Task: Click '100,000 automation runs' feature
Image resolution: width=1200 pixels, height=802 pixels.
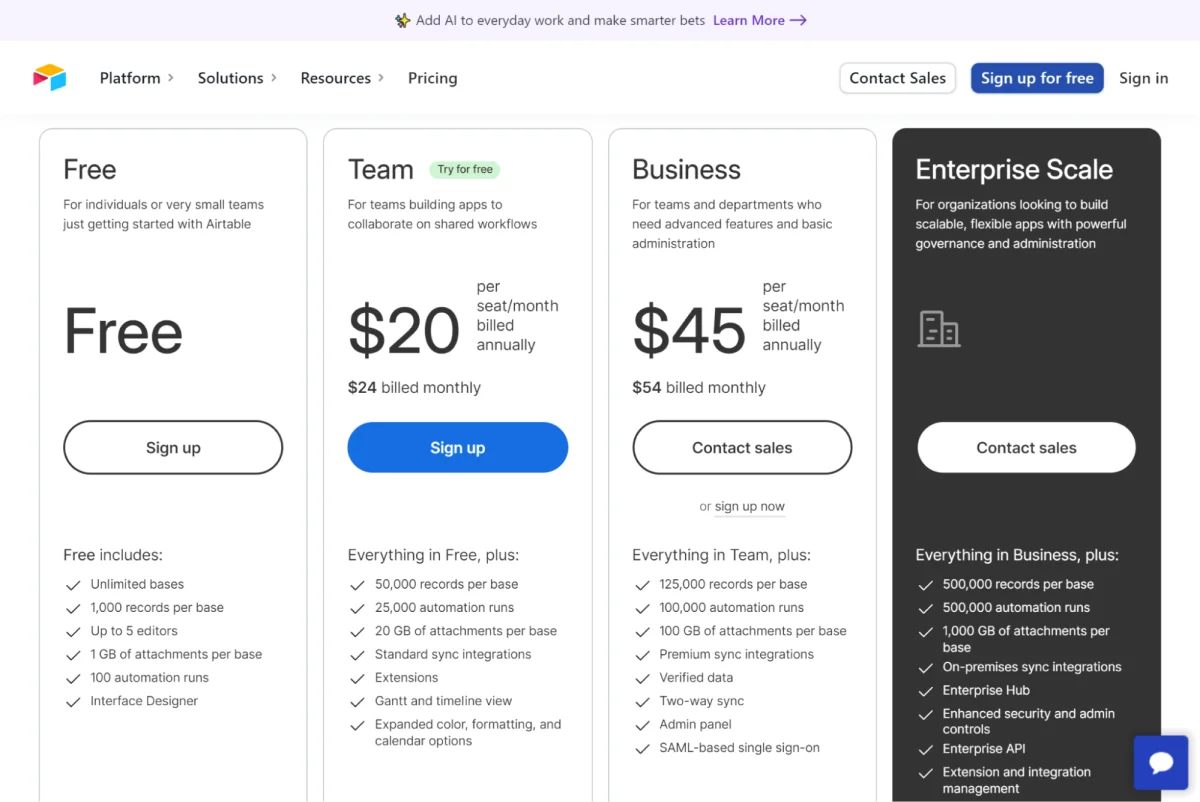Action: [x=732, y=608]
